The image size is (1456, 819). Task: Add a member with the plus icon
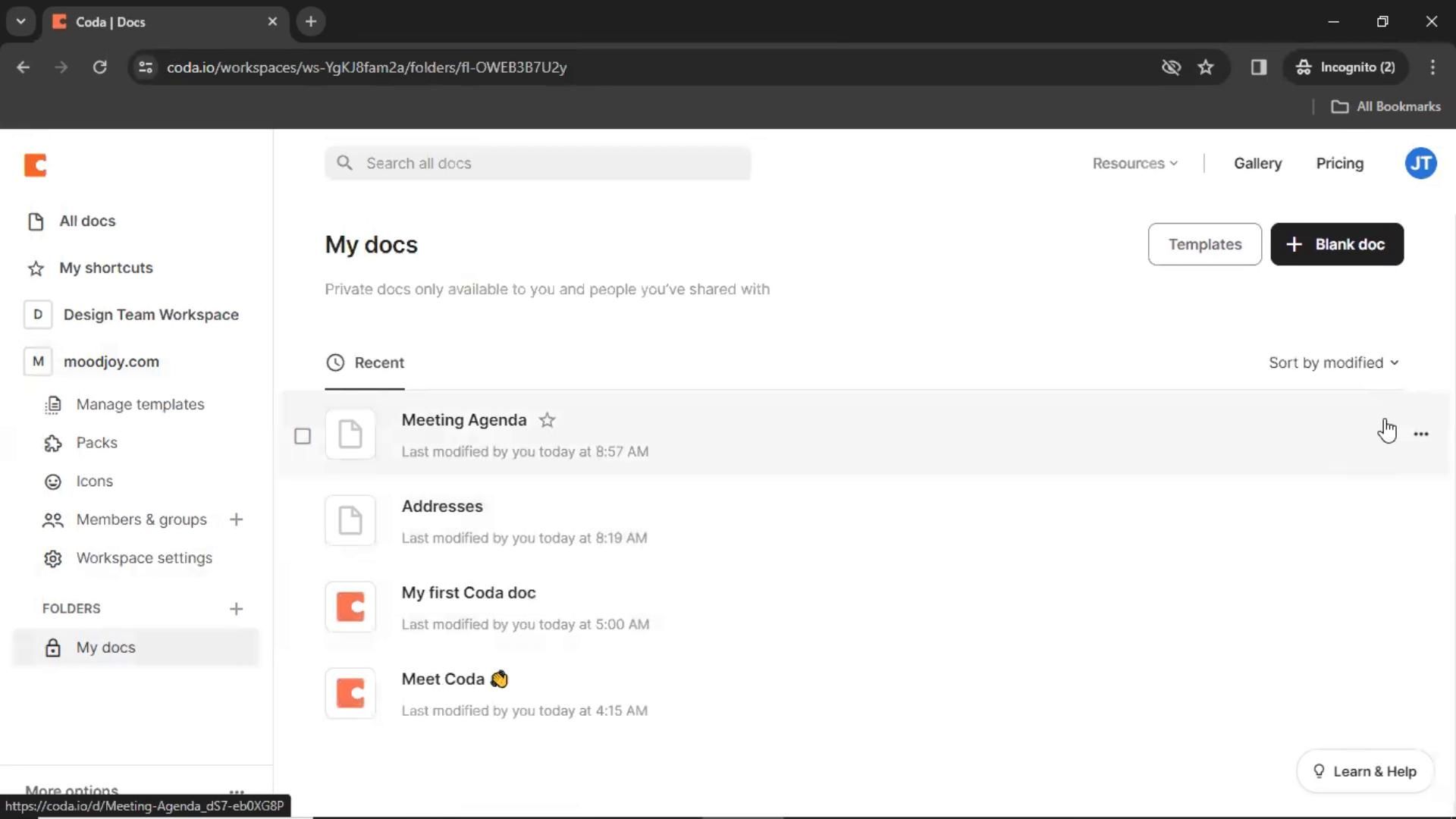[236, 519]
